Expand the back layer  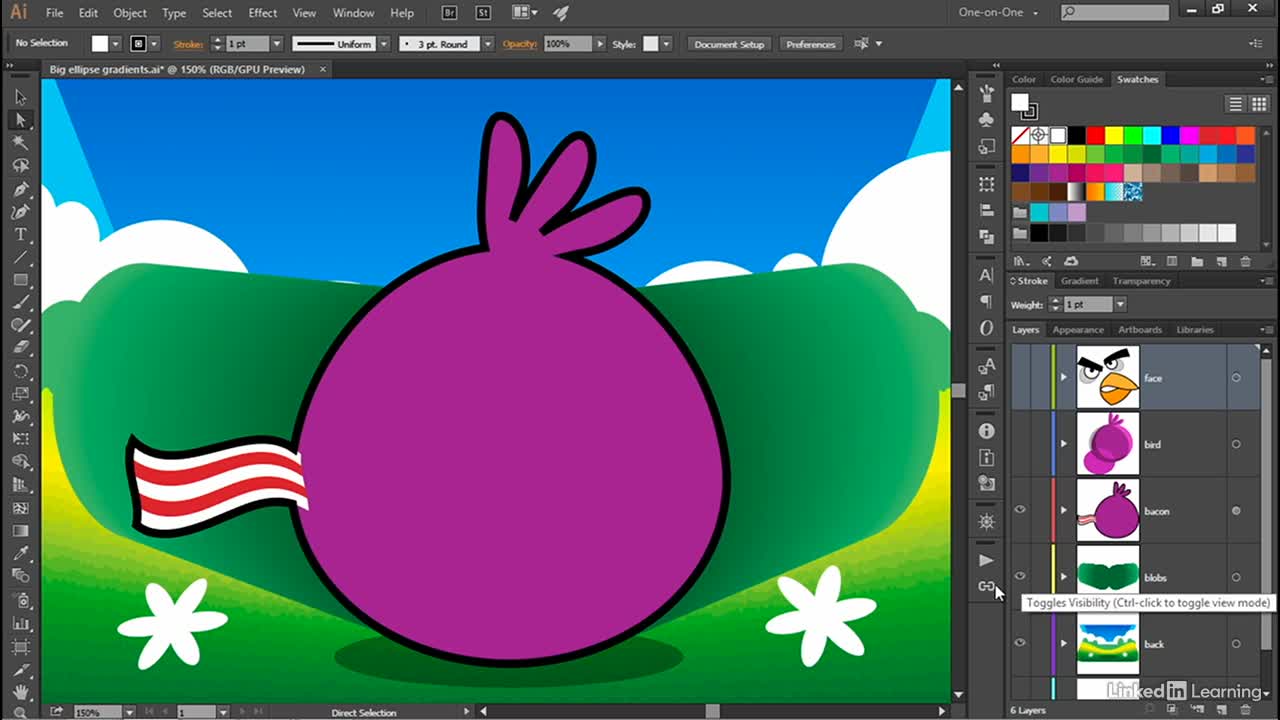tap(1064, 644)
